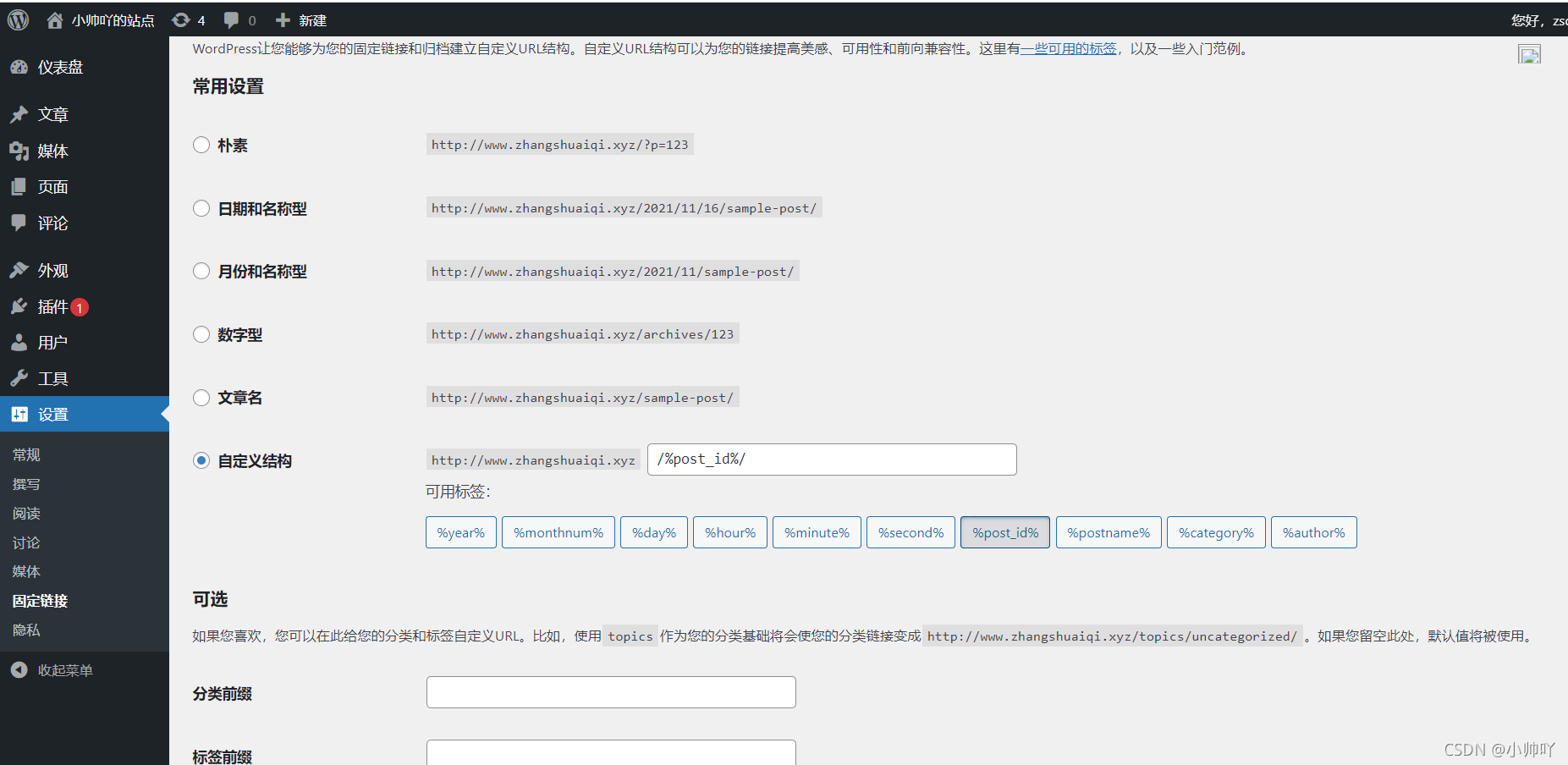The width and height of the screenshot is (1568, 765).
Task: Open the site home icon in admin bar
Action: (x=55, y=20)
